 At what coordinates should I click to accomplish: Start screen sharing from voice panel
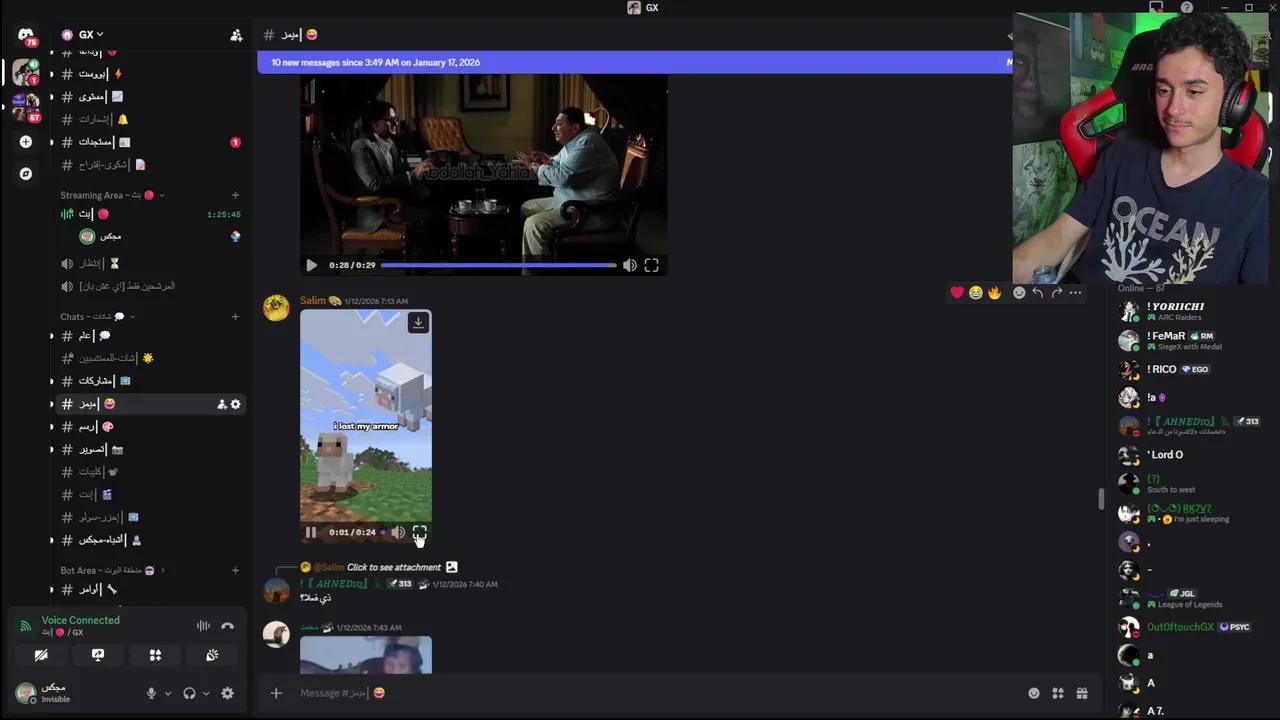click(x=97, y=655)
